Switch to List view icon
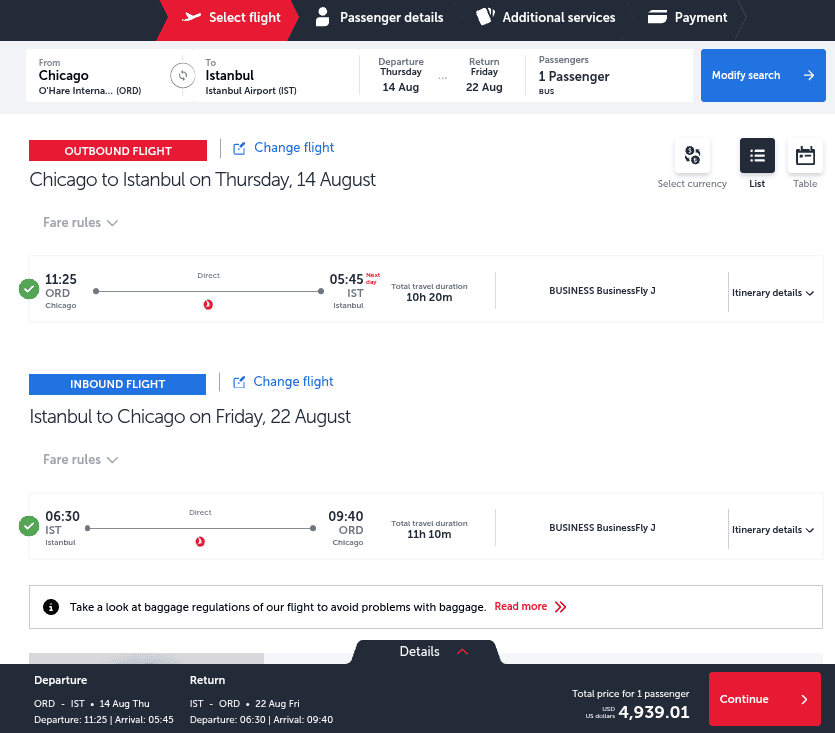The image size is (835, 733). pyautogui.click(x=757, y=156)
